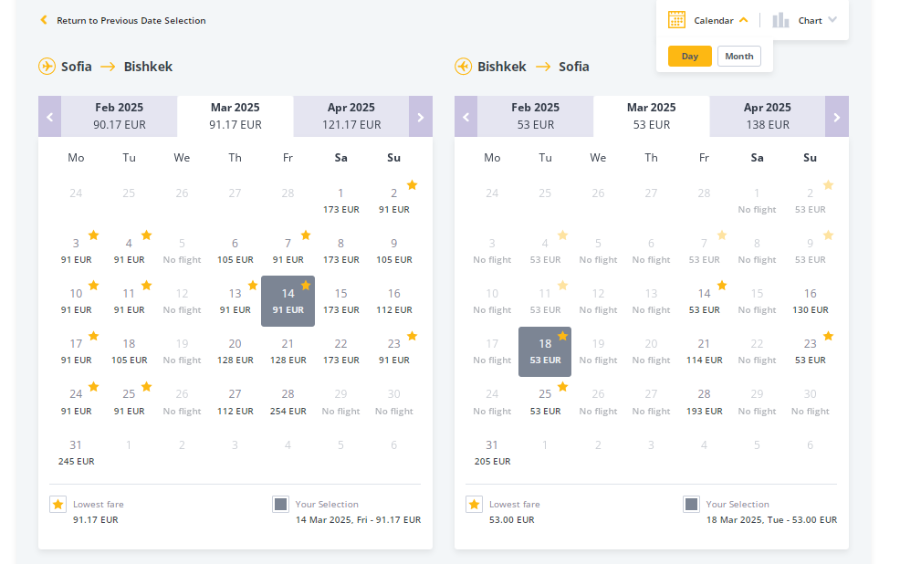Screen dimensions: 900x564
Task: Pick return March 14 at 53 EUR
Action: pyautogui.click(x=704, y=301)
